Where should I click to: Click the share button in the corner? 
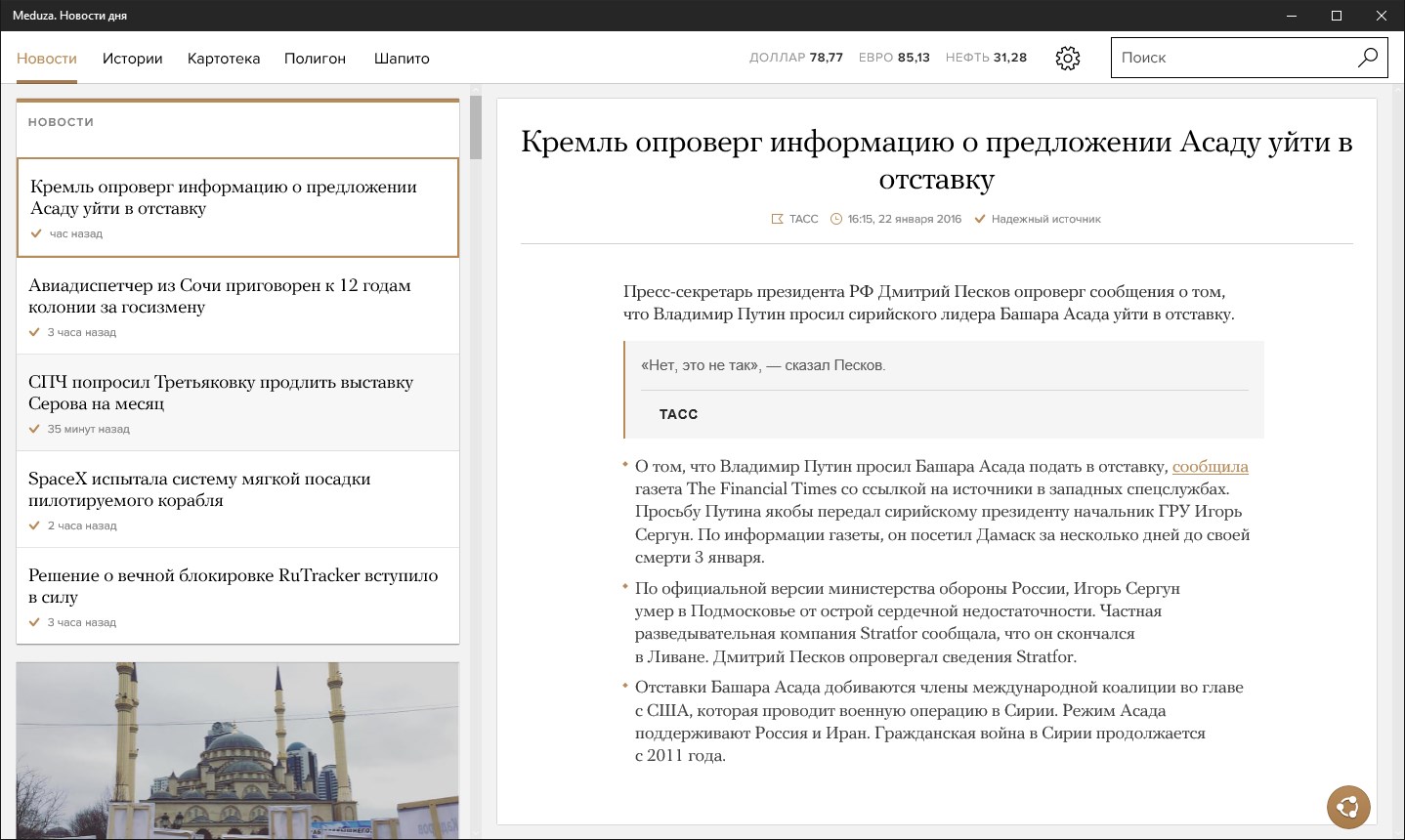1348,807
